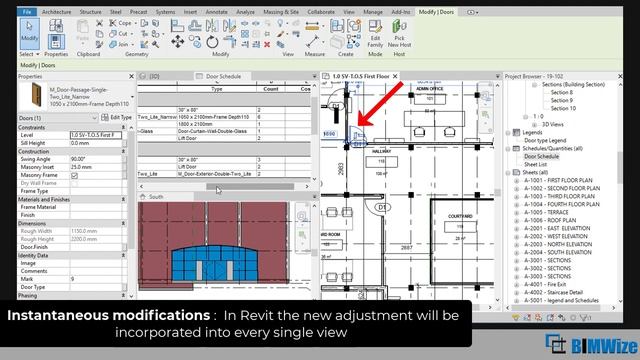Collapse the Sheets (all) tree node
Image resolution: width=640 pixels, height=360 pixels.
508,173
